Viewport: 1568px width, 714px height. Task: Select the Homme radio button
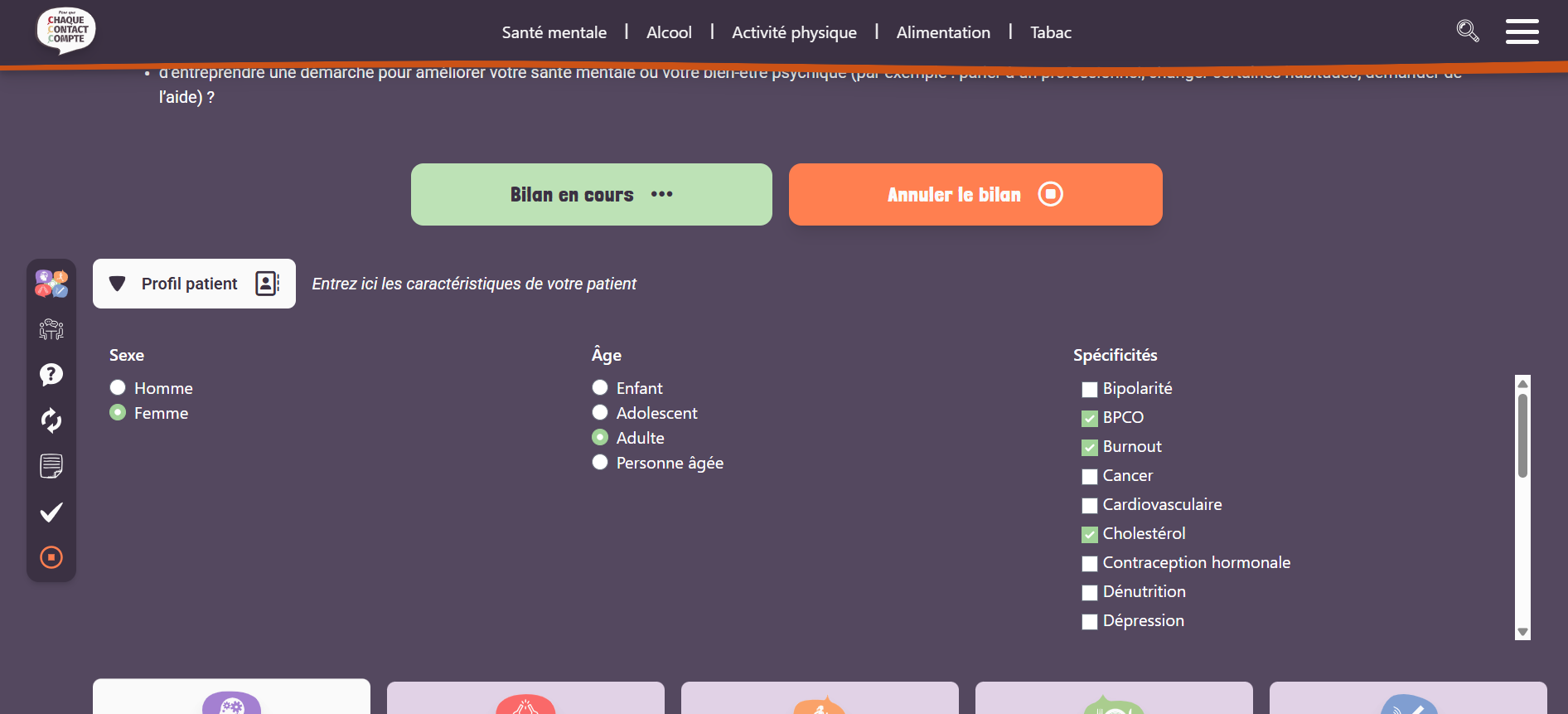click(118, 387)
